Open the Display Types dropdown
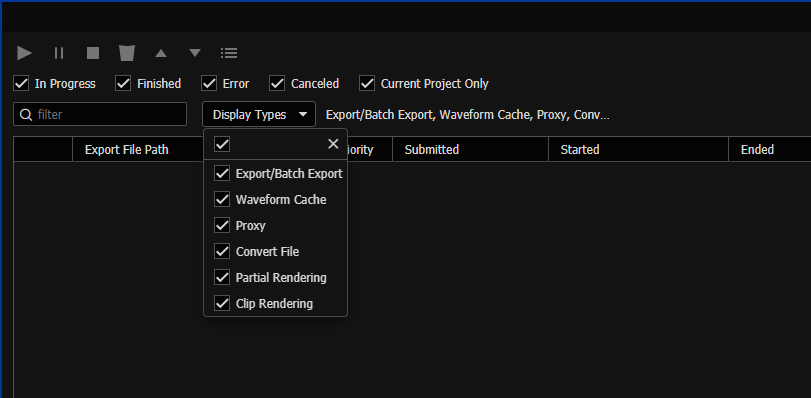This screenshot has width=811, height=398. pyautogui.click(x=259, y=114)
